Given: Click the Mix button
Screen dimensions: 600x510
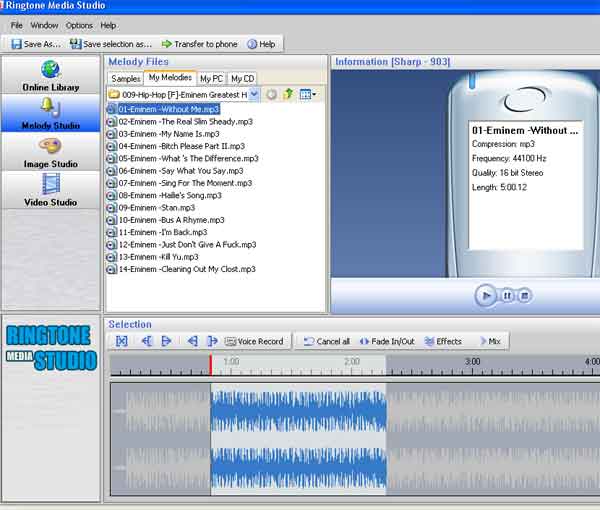Looking at the screenshot, I should pos(491,341).
